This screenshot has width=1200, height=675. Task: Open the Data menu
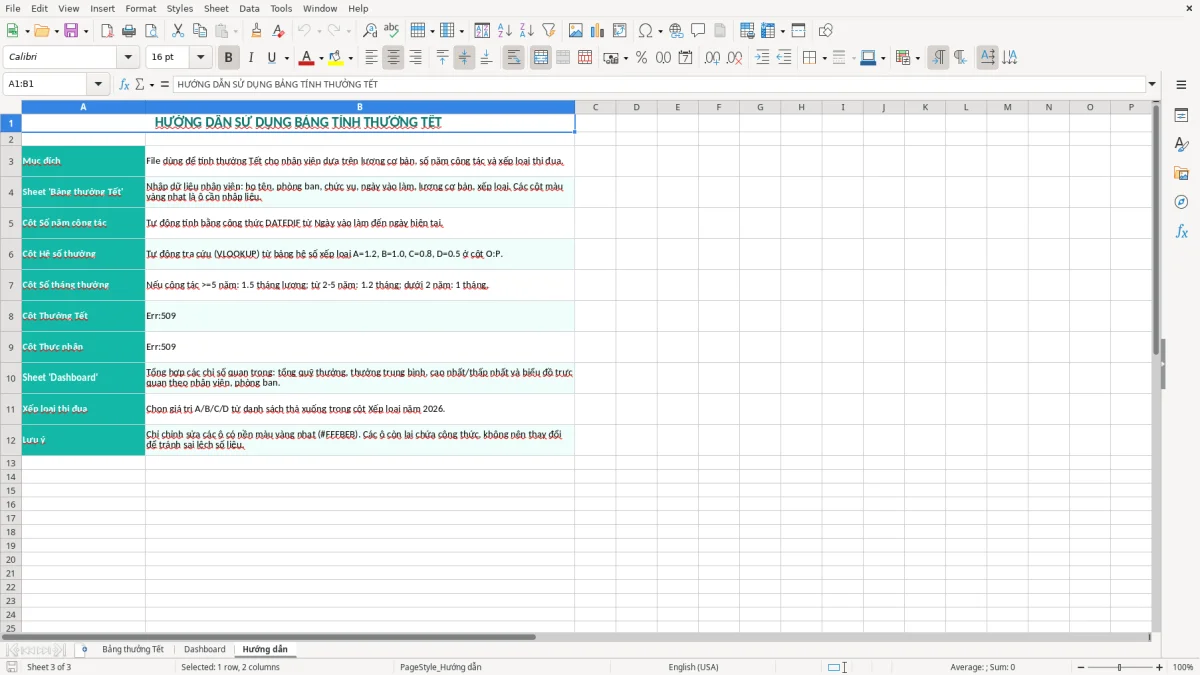pyautogui.click(x=249, y=8)
